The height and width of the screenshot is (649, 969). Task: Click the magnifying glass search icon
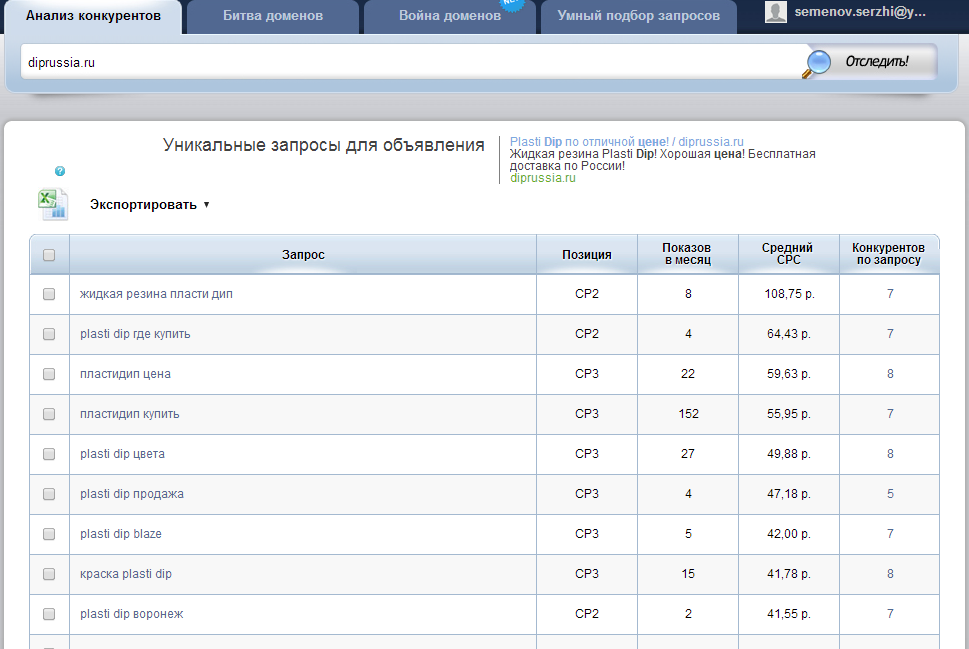pyautogui.click(x=817, y=64)
